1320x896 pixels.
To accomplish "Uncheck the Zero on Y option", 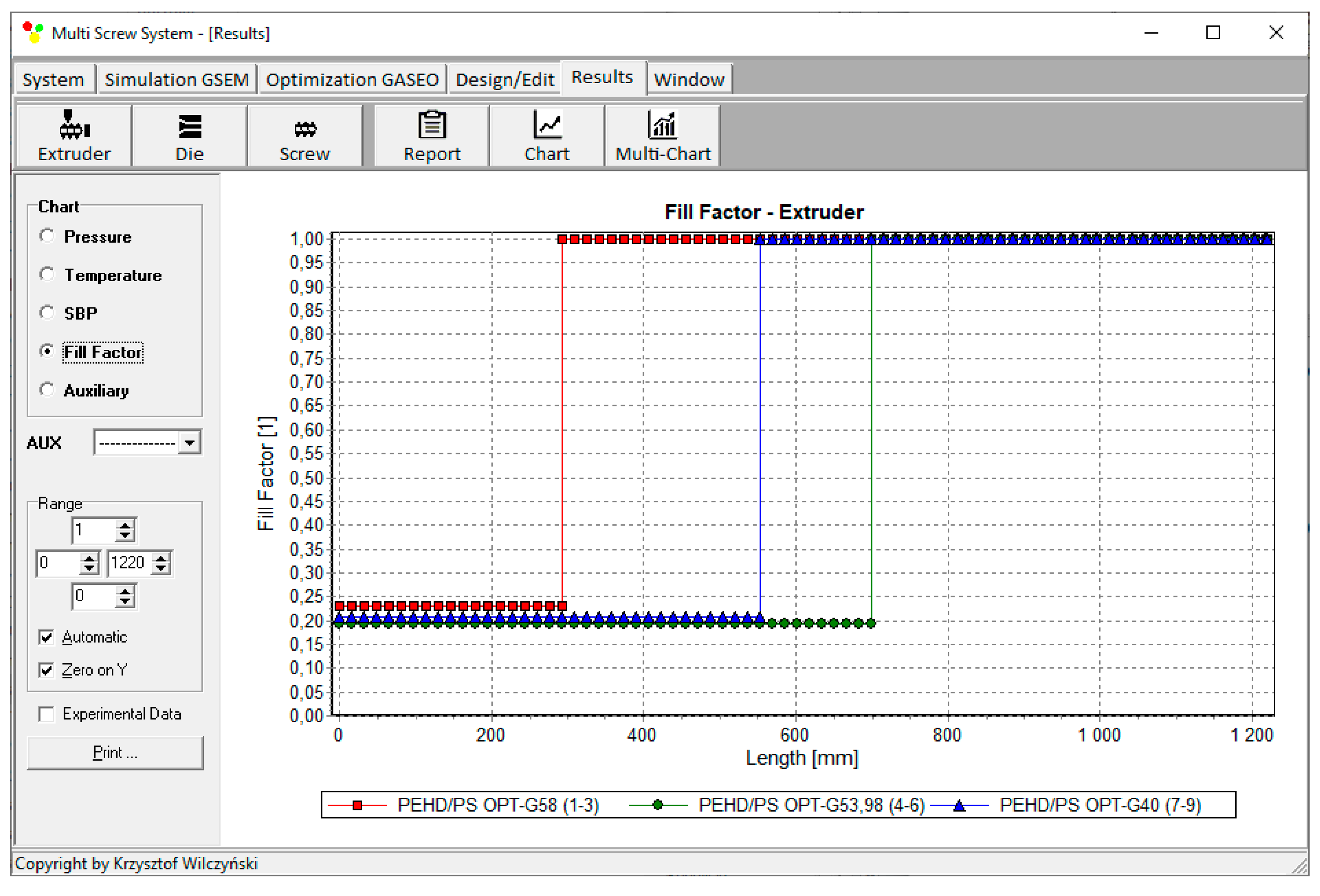I will coord(47,670).
